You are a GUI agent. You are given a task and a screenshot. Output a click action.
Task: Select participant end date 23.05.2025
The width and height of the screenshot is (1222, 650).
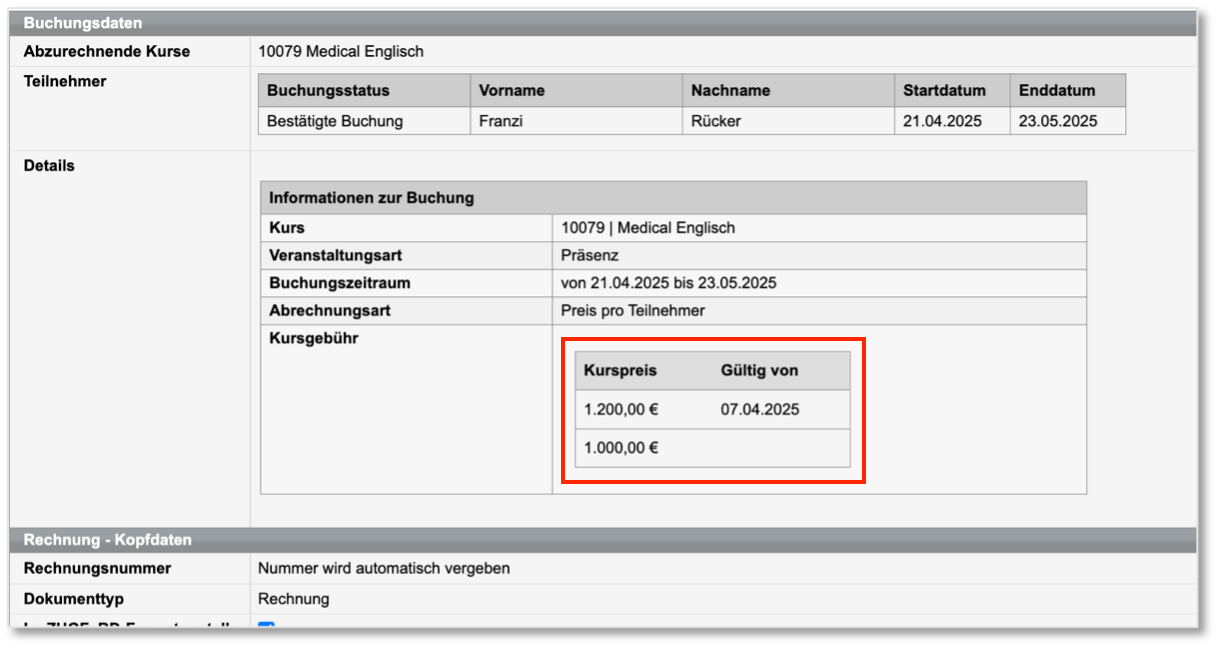coord(1058,121)
